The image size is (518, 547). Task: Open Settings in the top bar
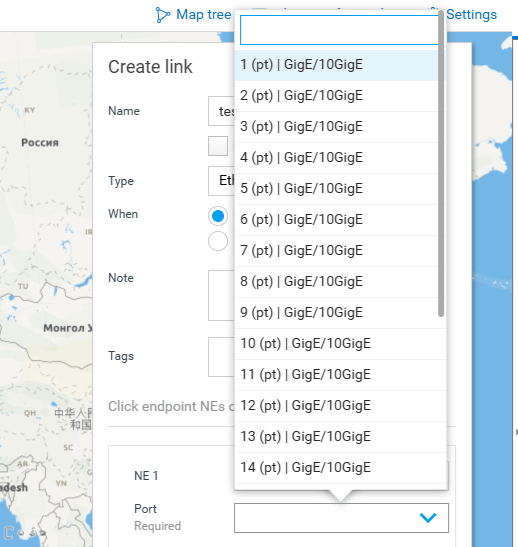[471, 15]
